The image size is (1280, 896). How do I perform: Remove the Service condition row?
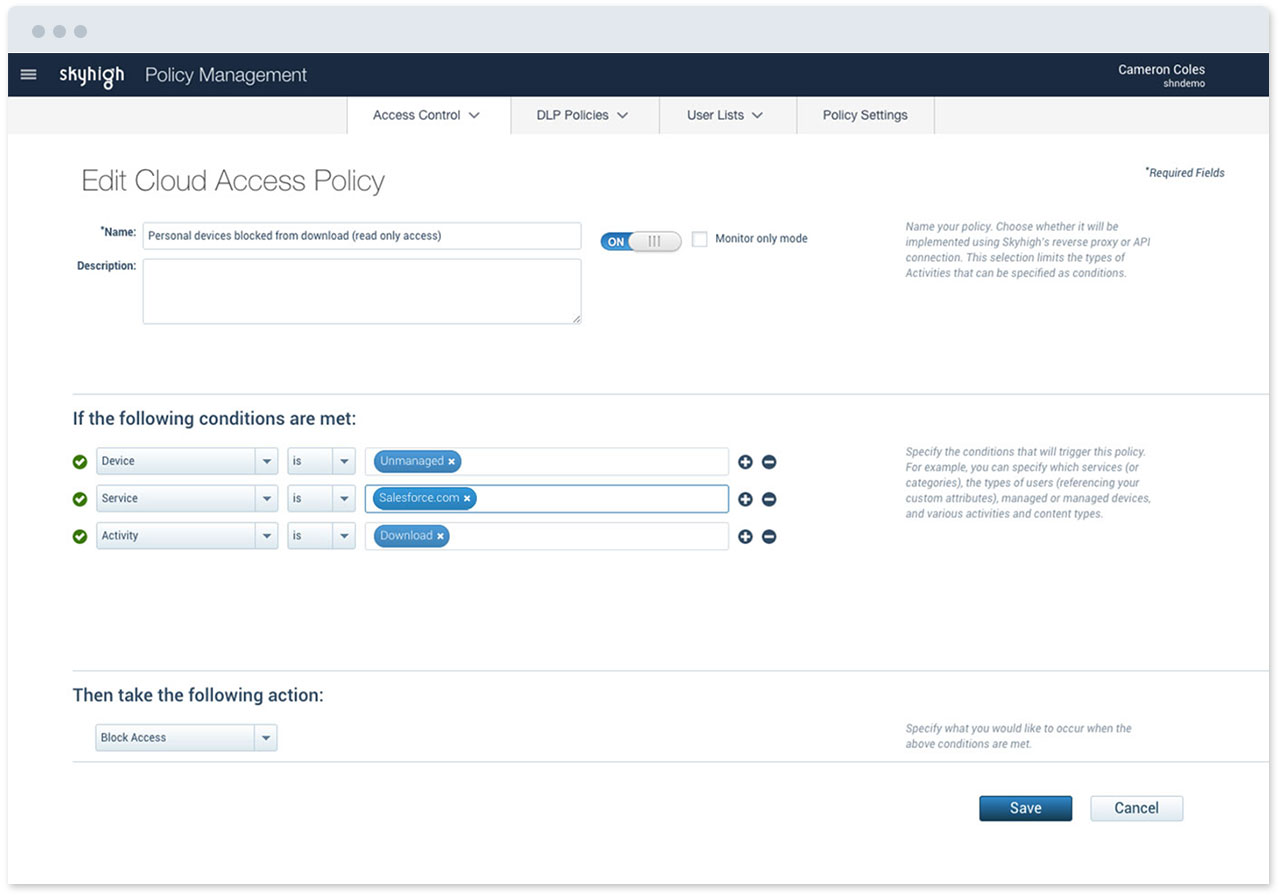pos(769,499)
